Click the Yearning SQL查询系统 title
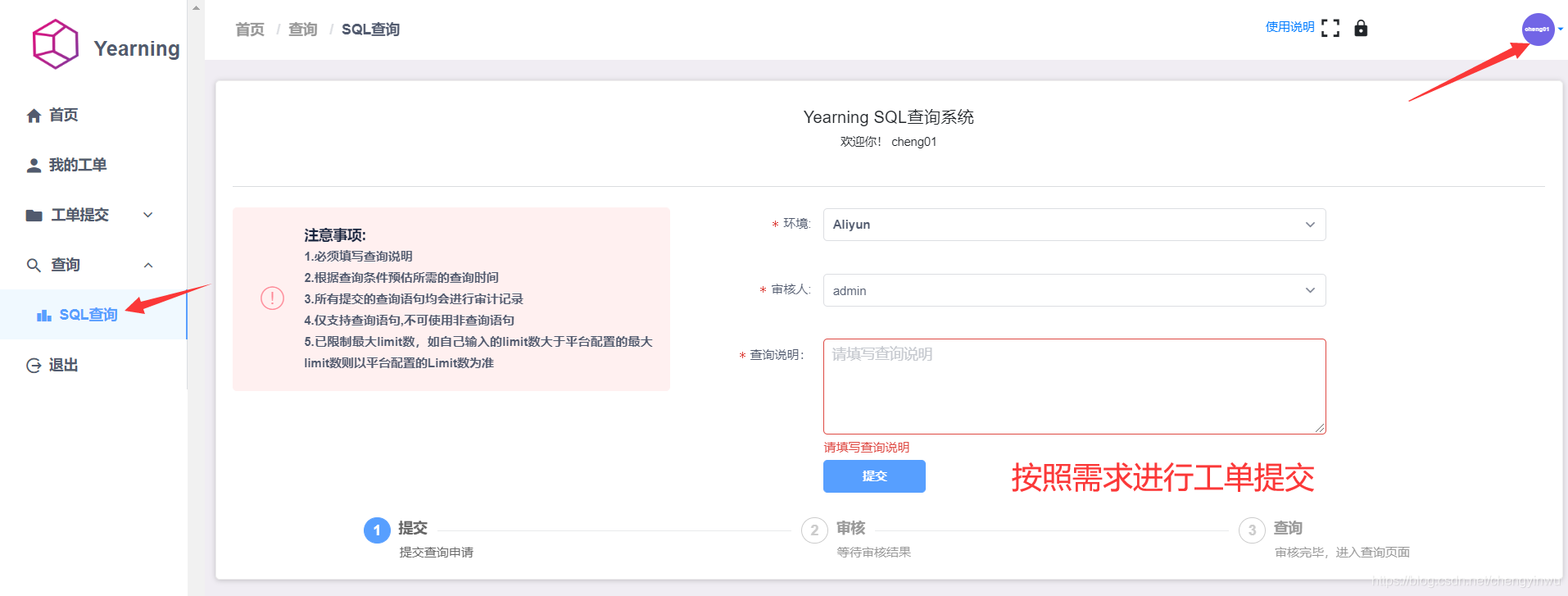The image size is (1568, 596). [888, 117]
